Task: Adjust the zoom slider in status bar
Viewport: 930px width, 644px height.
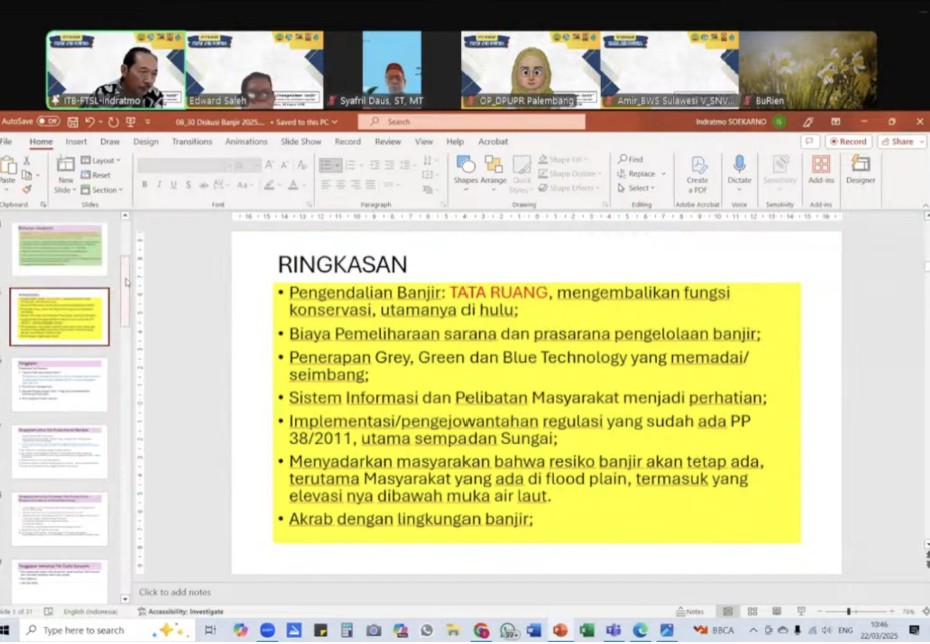Action: [848, 611]
